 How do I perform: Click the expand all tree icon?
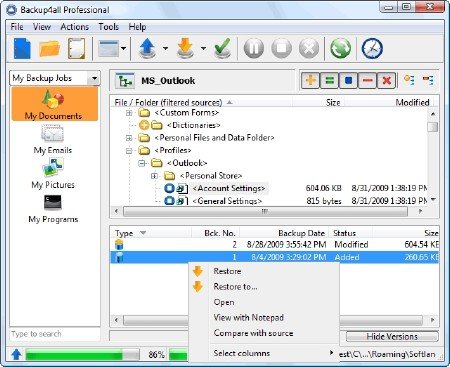coord(409,80)
